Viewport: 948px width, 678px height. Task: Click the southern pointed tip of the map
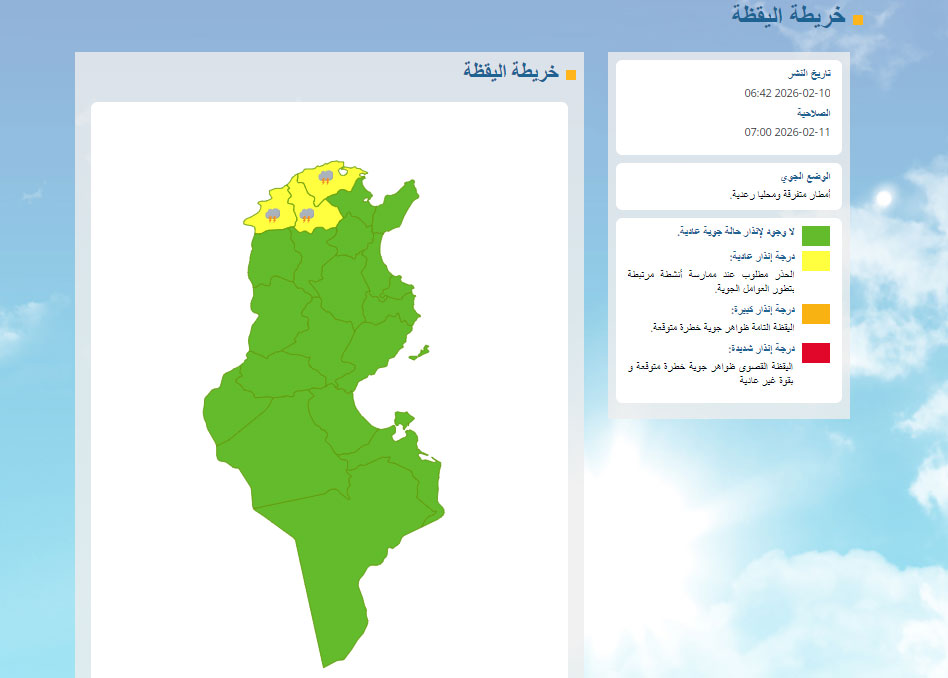tap(324, 662)
